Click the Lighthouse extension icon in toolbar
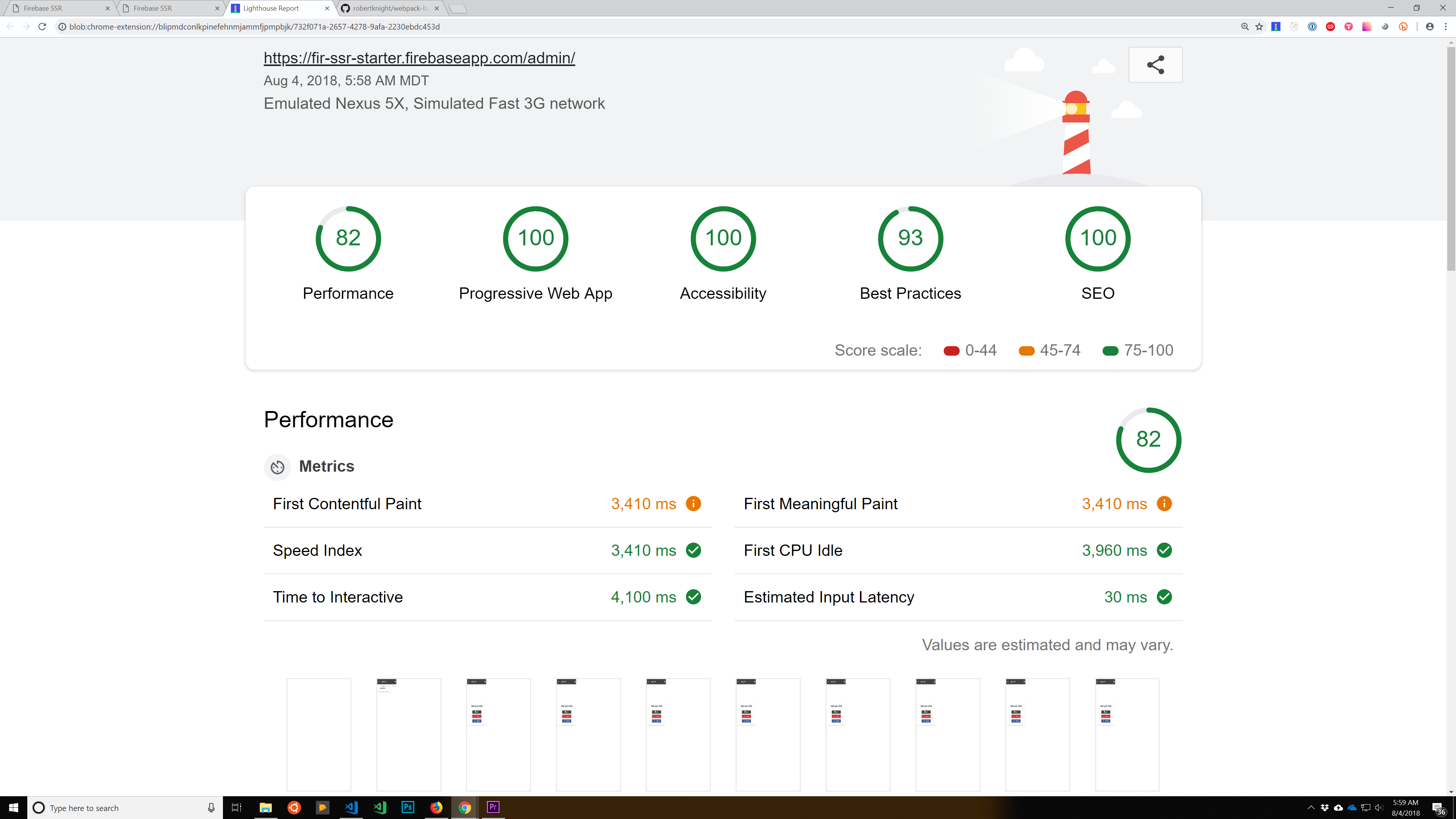The width and height of the screenshot is (1456, 819). pos(1276,27)
